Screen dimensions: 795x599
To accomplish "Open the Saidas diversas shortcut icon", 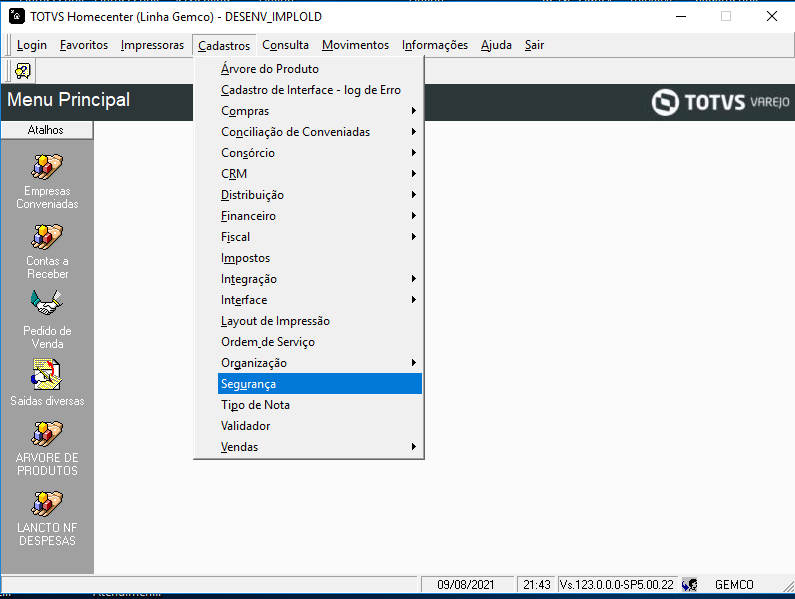I will click(x=47, y=374).
